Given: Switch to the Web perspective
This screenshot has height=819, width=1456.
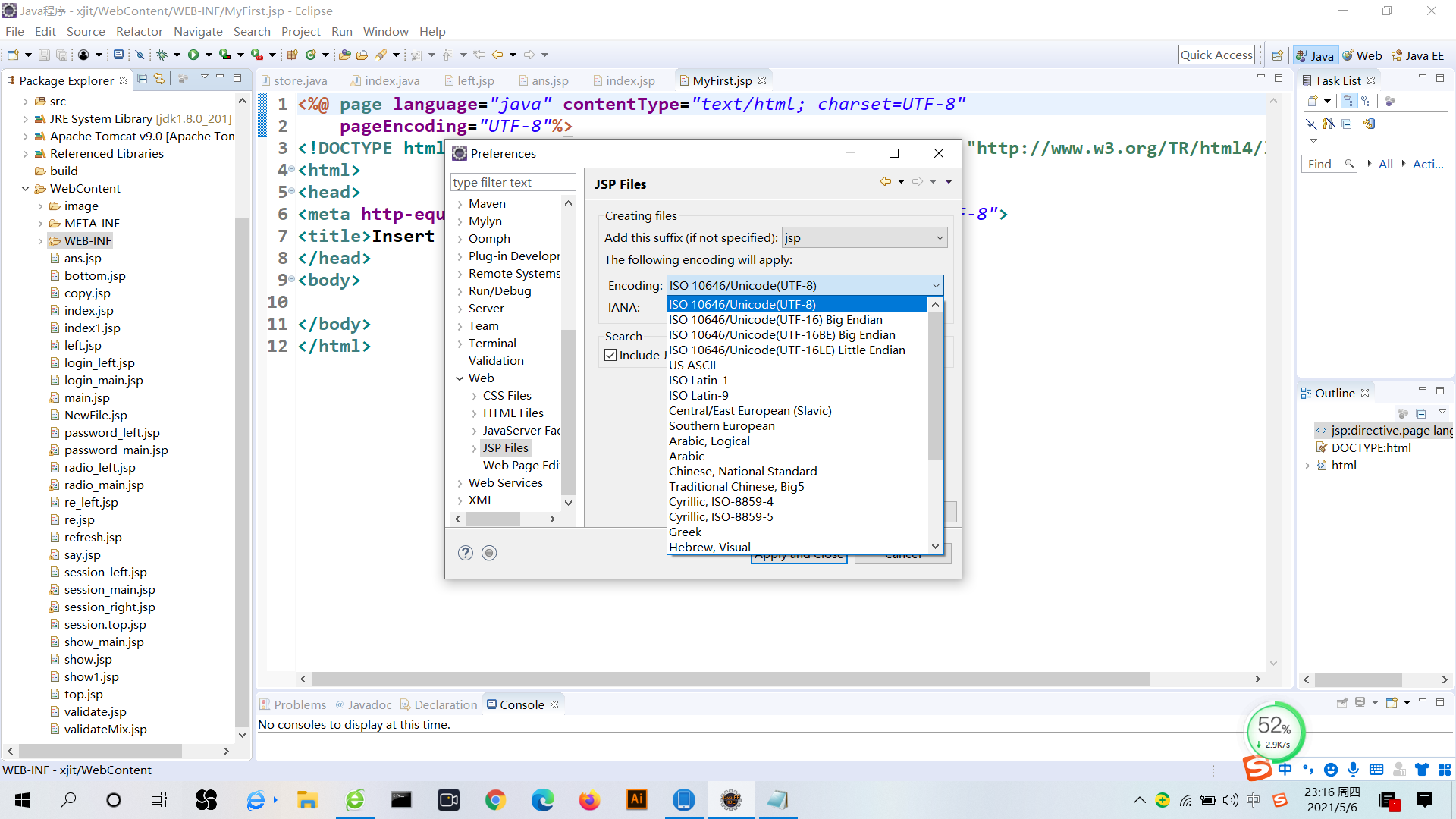Looking at the screenshot, I should 1362,55.
